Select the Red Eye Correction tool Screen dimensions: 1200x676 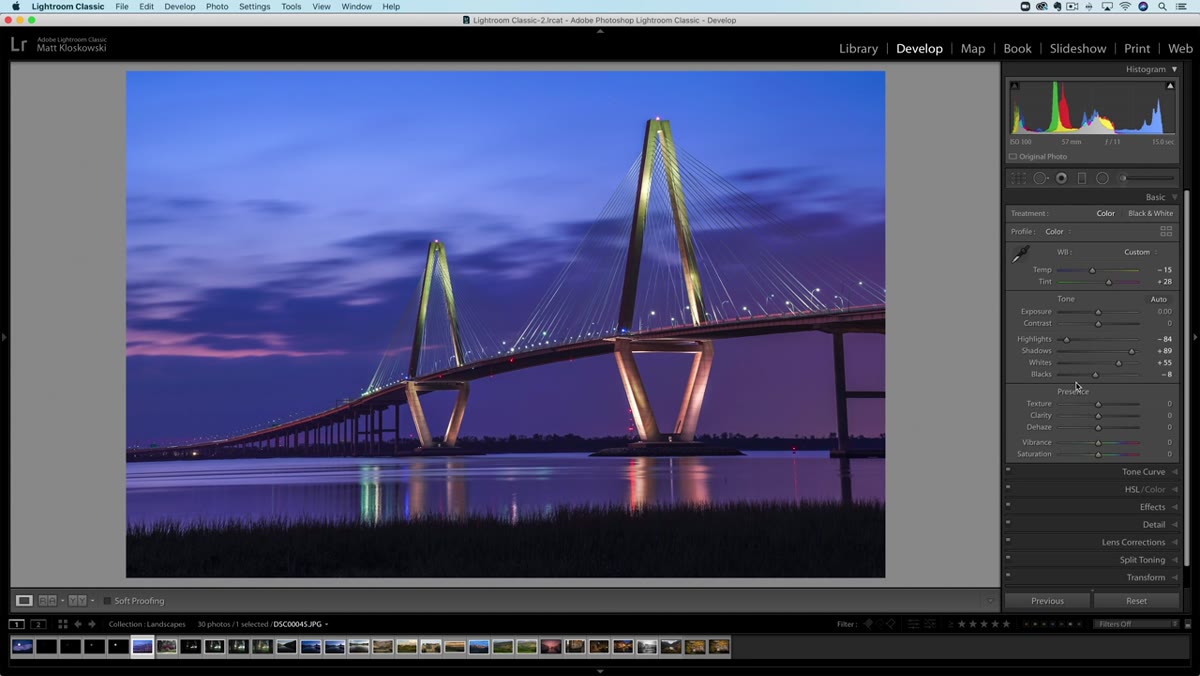[x=1061, y=178]
